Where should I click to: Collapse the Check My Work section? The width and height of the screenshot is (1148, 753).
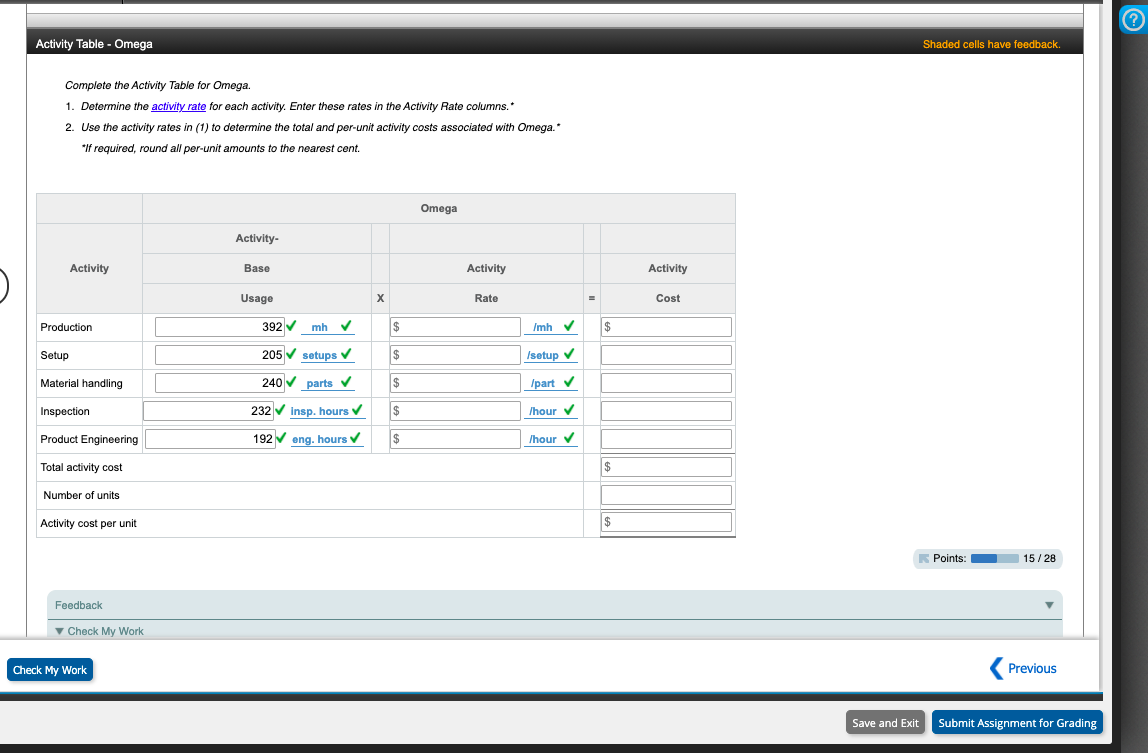point(60,631)
